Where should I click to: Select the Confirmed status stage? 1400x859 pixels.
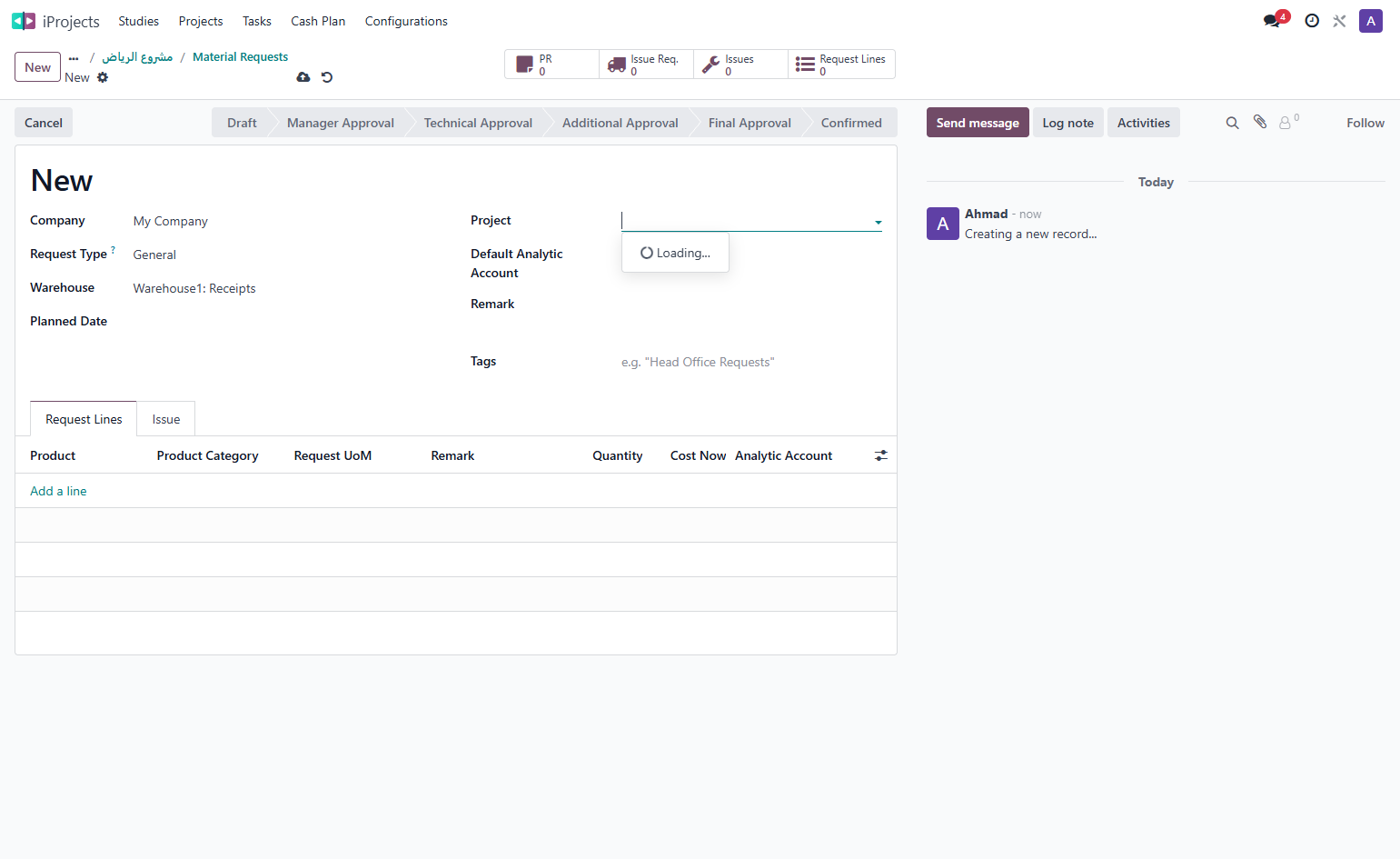coord(851,123)
